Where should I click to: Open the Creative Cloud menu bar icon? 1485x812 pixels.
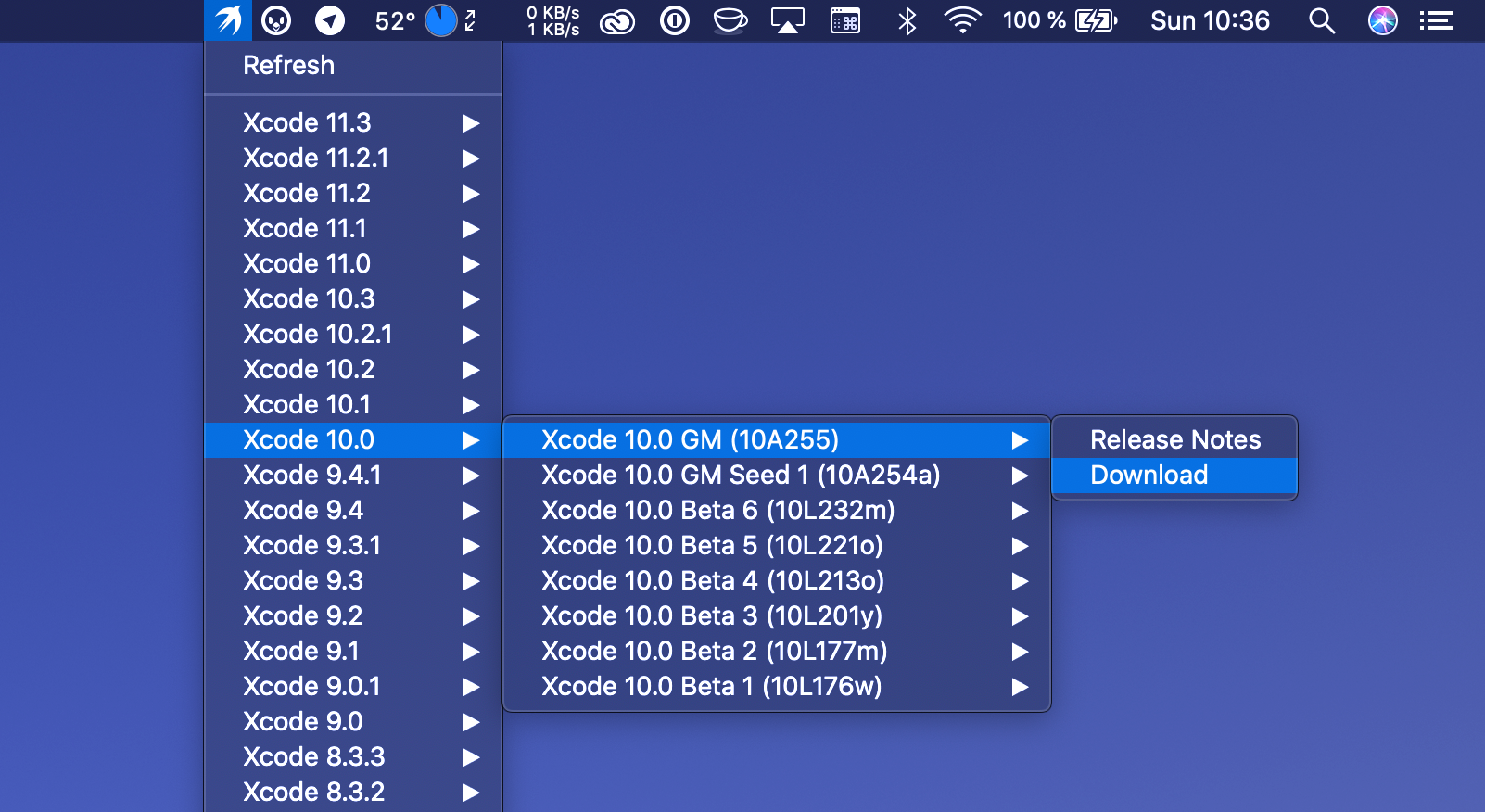click(617, 20)
